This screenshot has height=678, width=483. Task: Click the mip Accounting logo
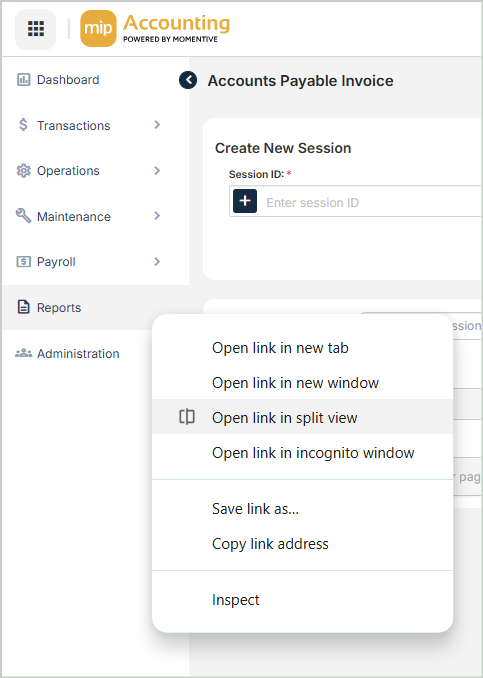tap(155, 29)
